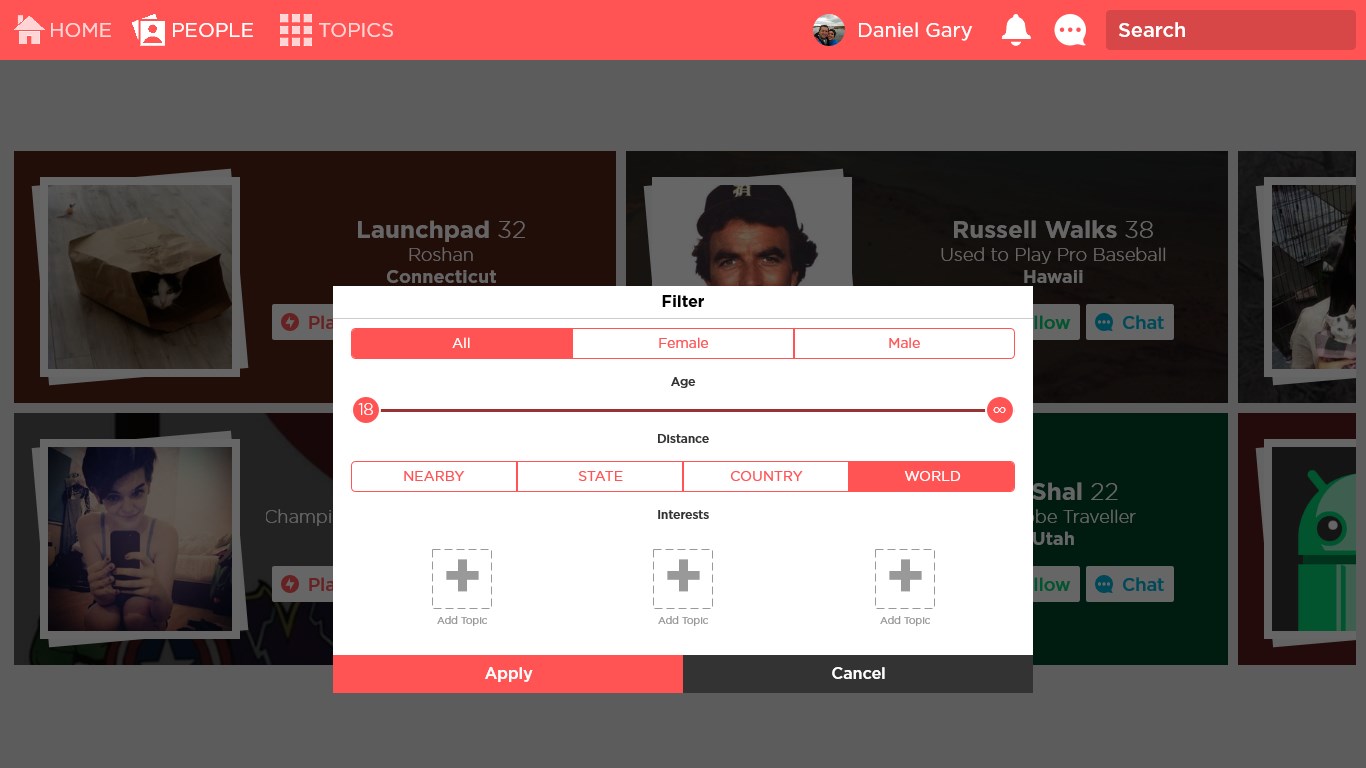Viewport: 1366px width, 768px height.
Task: Click Daniel Gary's profile avatar
Action: (829, 30)
